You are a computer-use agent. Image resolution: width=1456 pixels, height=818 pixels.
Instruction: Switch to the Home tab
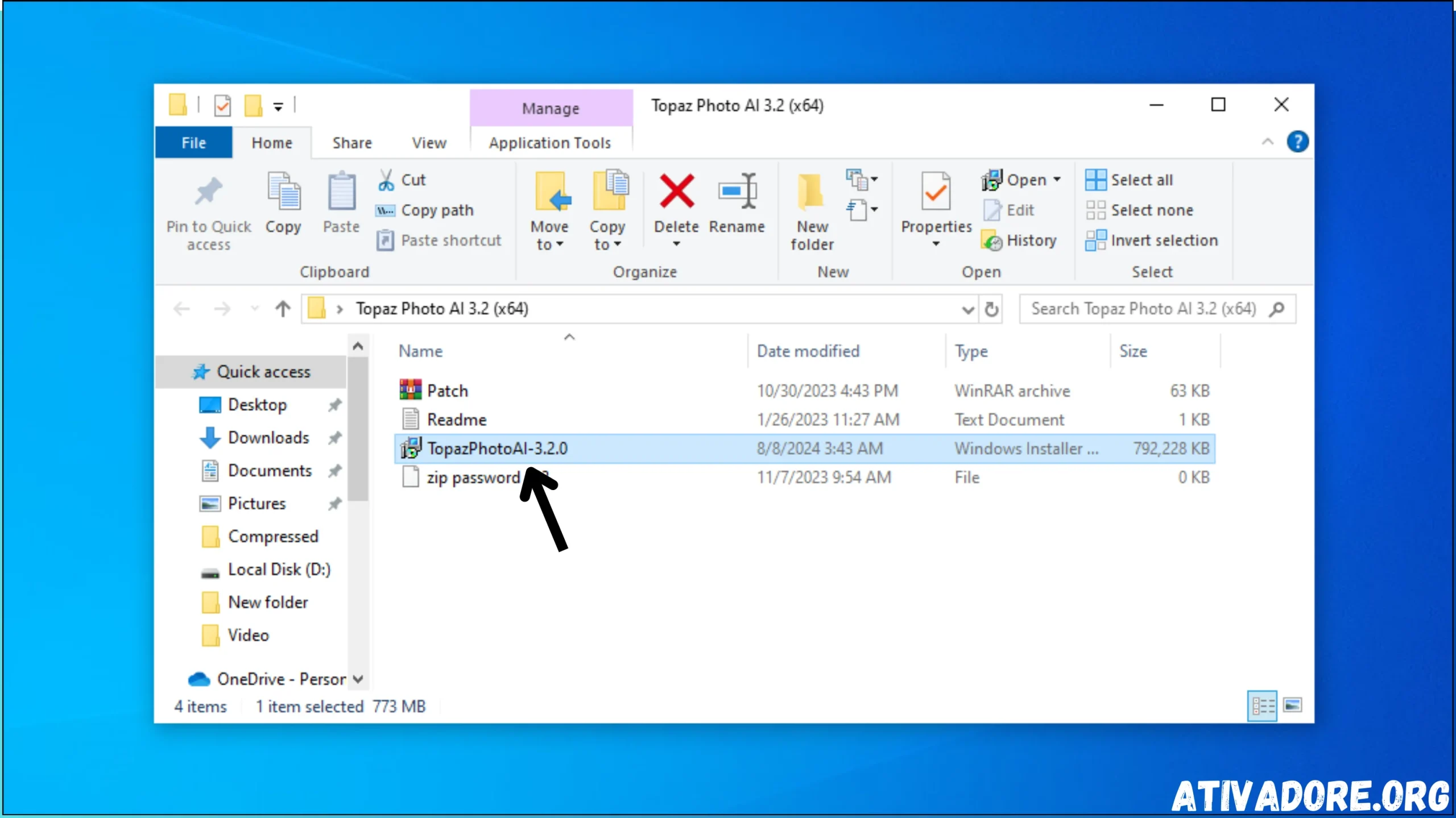[272, 143]
